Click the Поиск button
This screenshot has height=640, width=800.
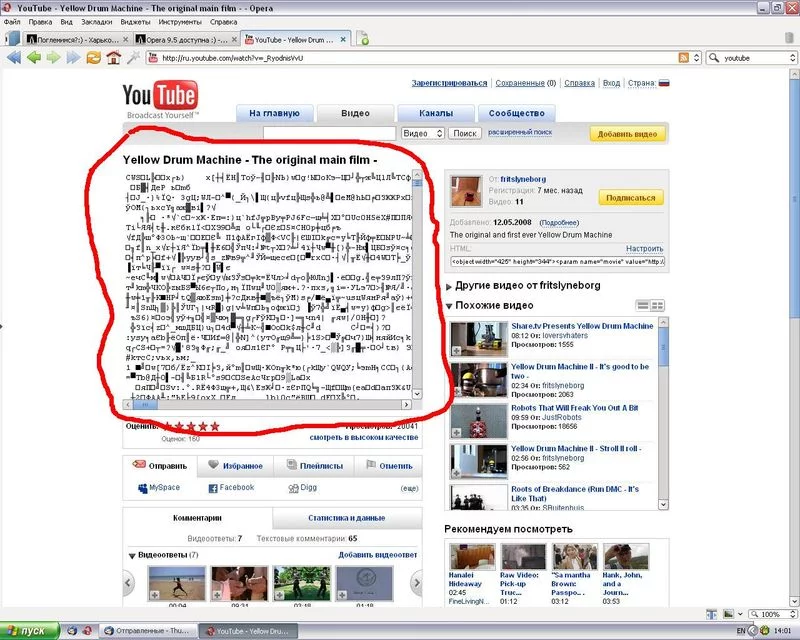[x=465, y=133]
